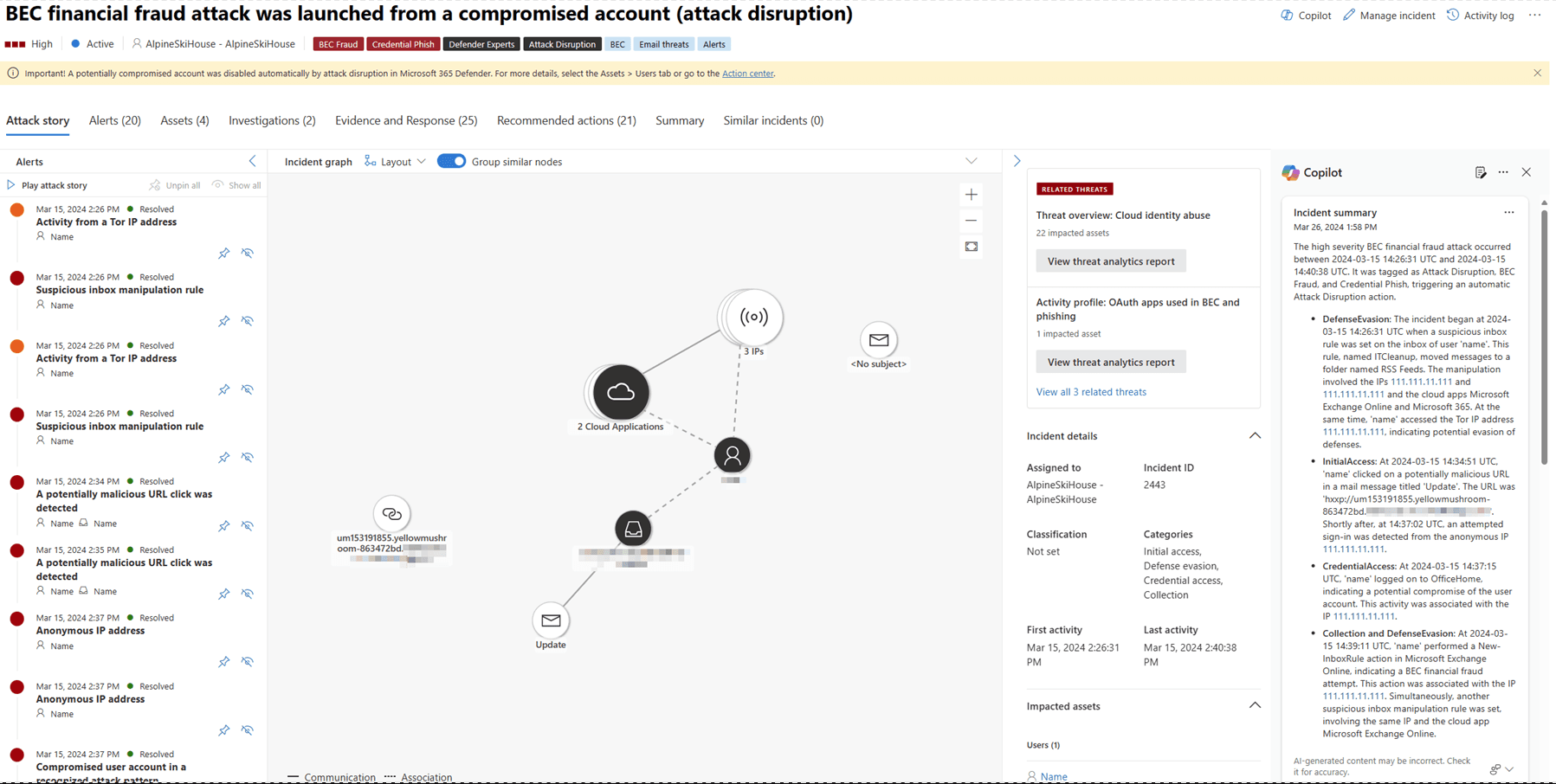Screen dimensions: 1556x784
Task: Open Evidence and Response (25) tab
Action: (x=406, y=120)
